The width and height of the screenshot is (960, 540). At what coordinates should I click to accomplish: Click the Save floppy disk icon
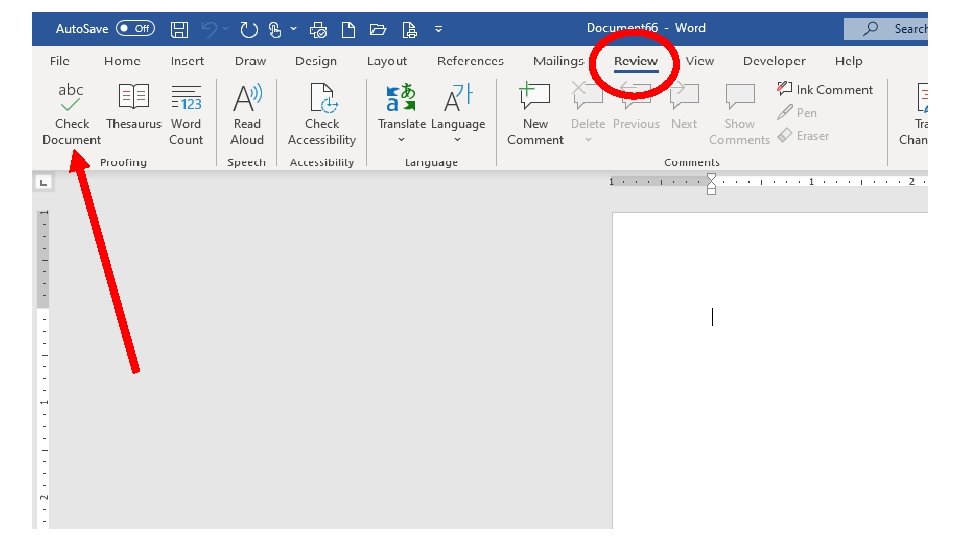179,29
